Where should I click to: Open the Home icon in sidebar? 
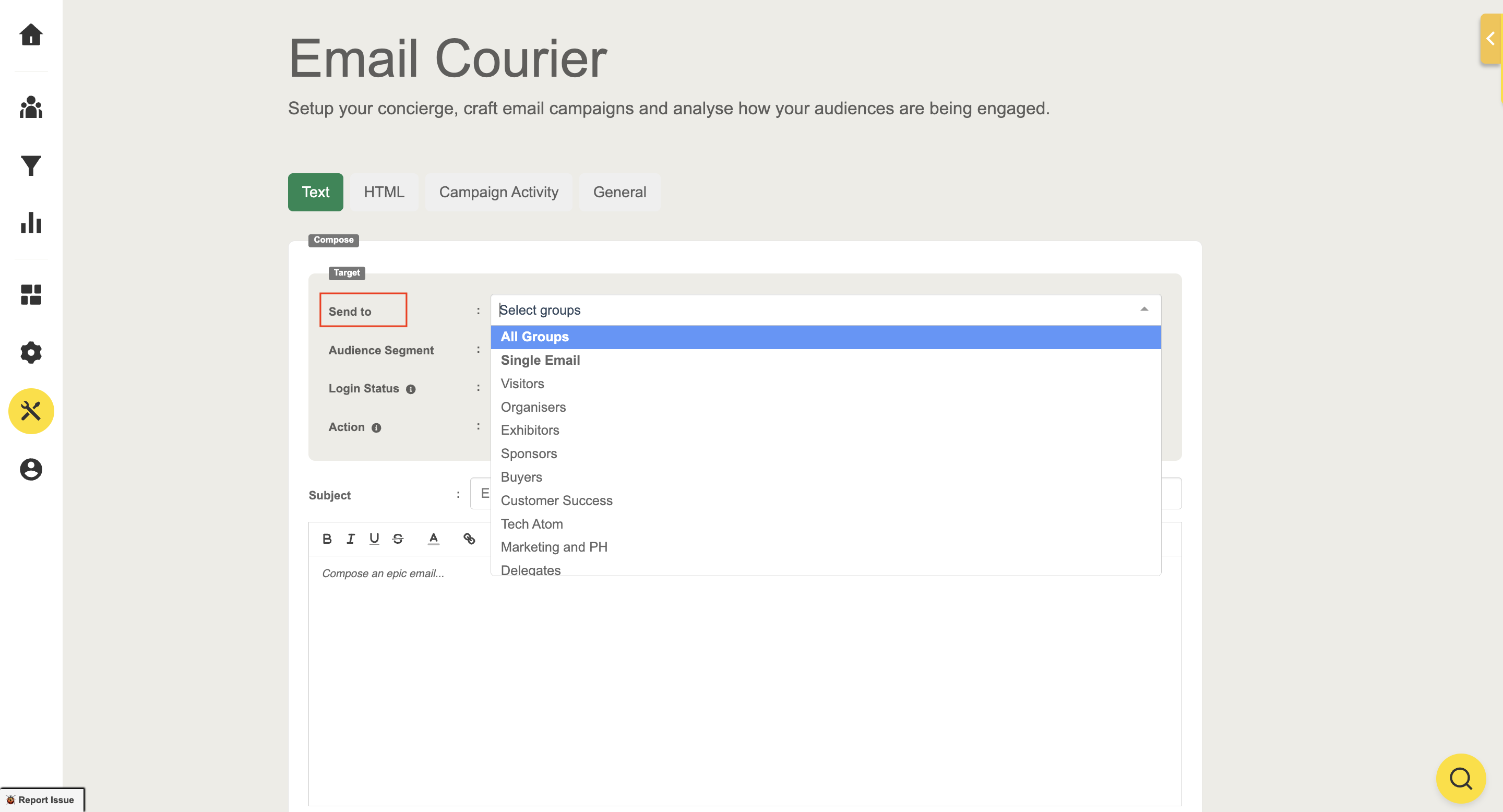31,35
